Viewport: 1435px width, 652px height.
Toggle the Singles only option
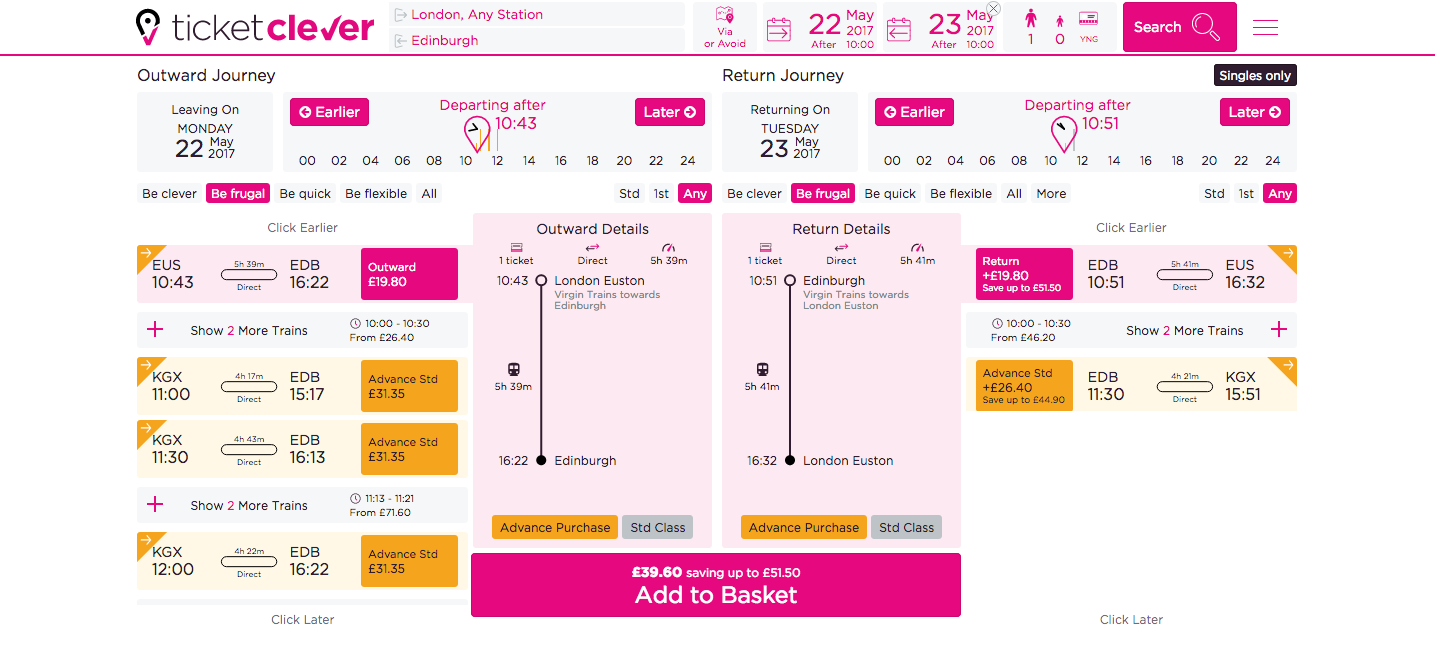1255,76
